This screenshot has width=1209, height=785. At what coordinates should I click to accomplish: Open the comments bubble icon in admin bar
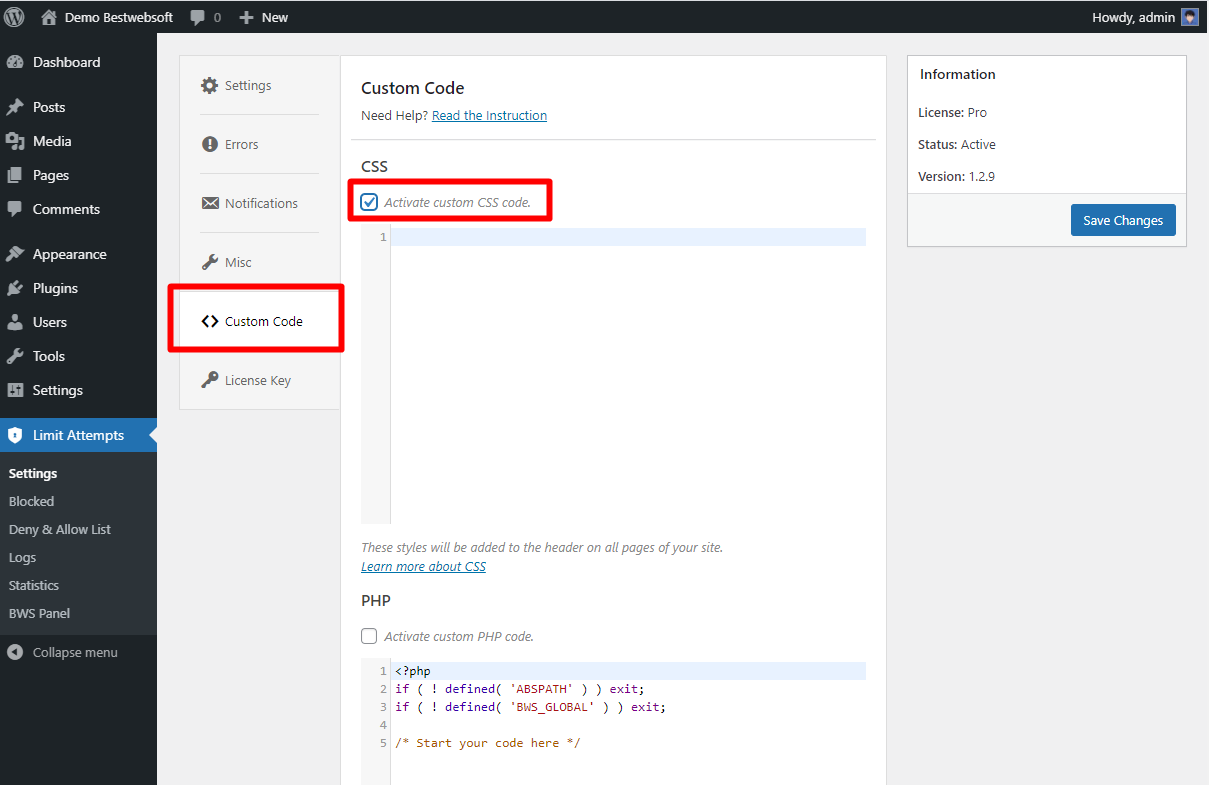pyautogui.click(x=198, y=17)
